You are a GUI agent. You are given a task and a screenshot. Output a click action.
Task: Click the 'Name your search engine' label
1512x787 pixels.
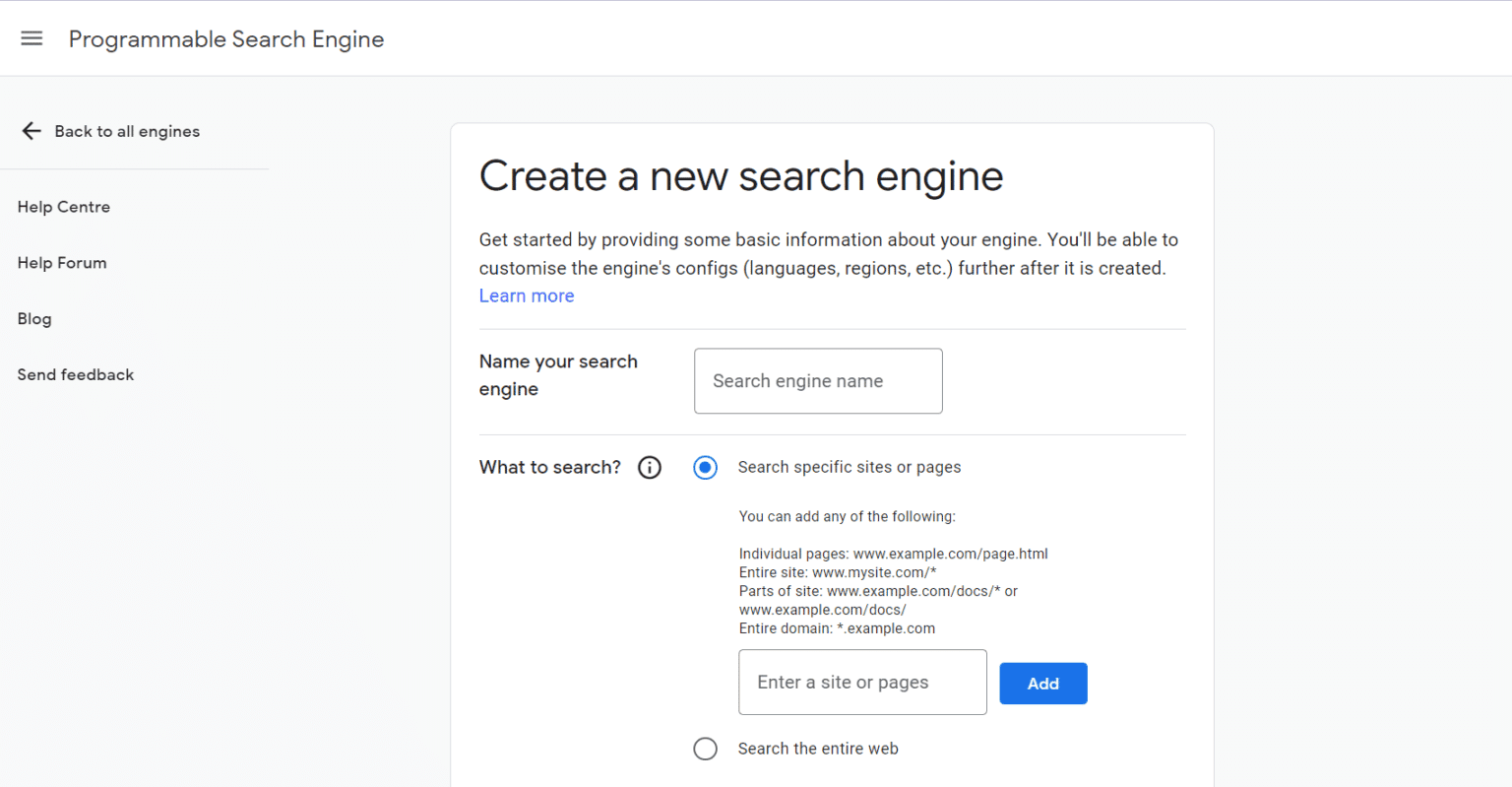tap(558, 374)
